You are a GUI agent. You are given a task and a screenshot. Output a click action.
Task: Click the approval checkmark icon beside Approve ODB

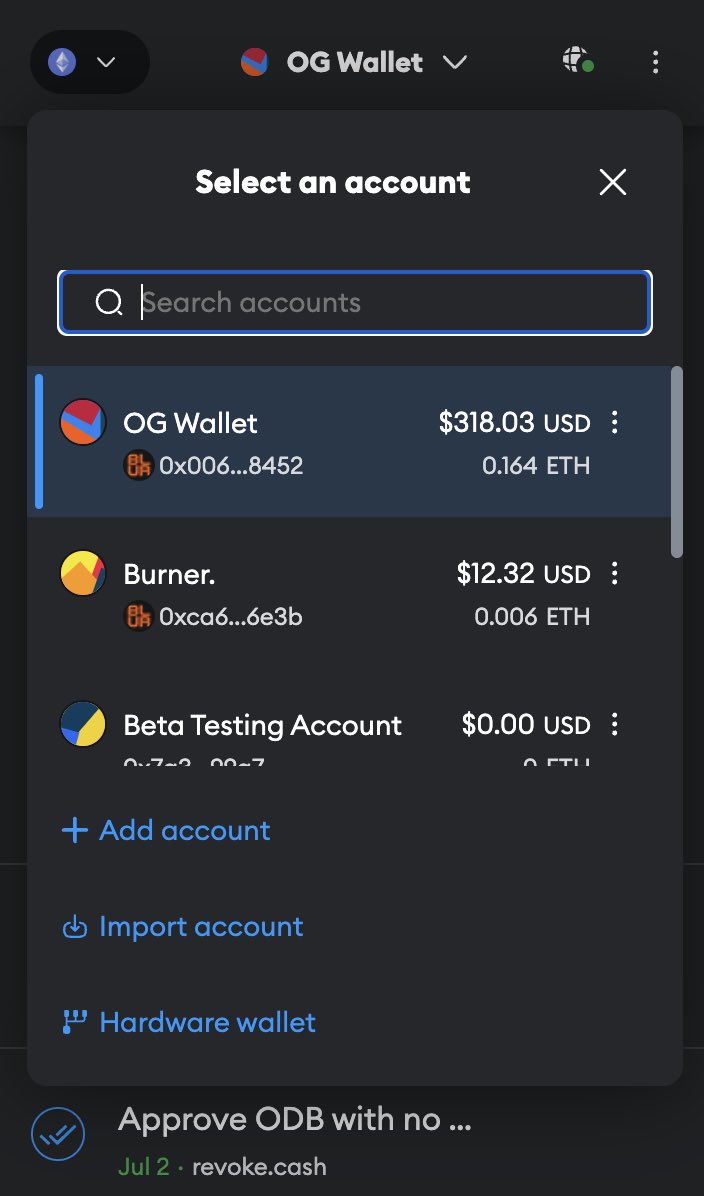[x=58, y=1134]
